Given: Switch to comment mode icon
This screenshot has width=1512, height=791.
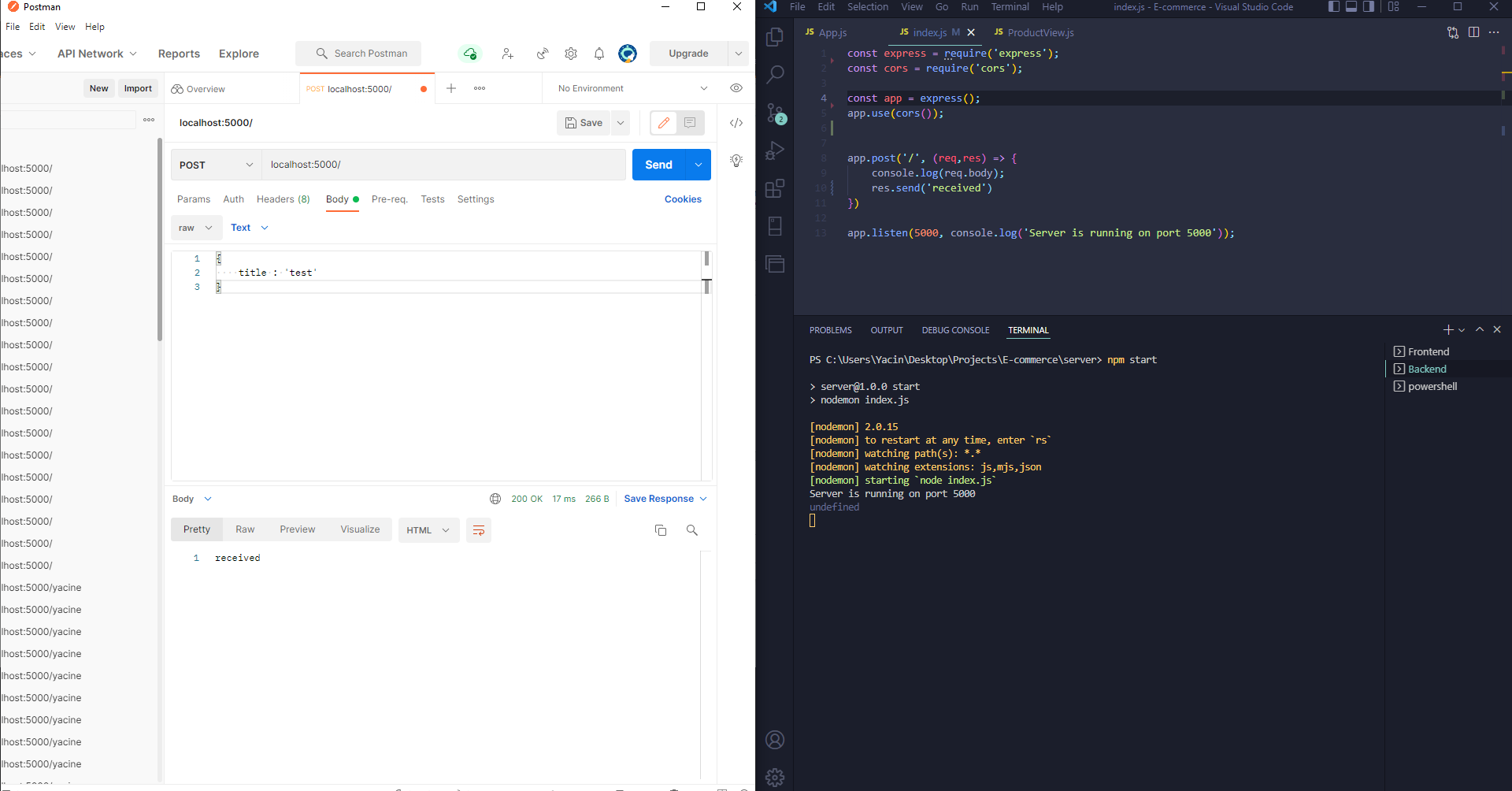Looking at the screenshot, I should click(x=690, y=123).
